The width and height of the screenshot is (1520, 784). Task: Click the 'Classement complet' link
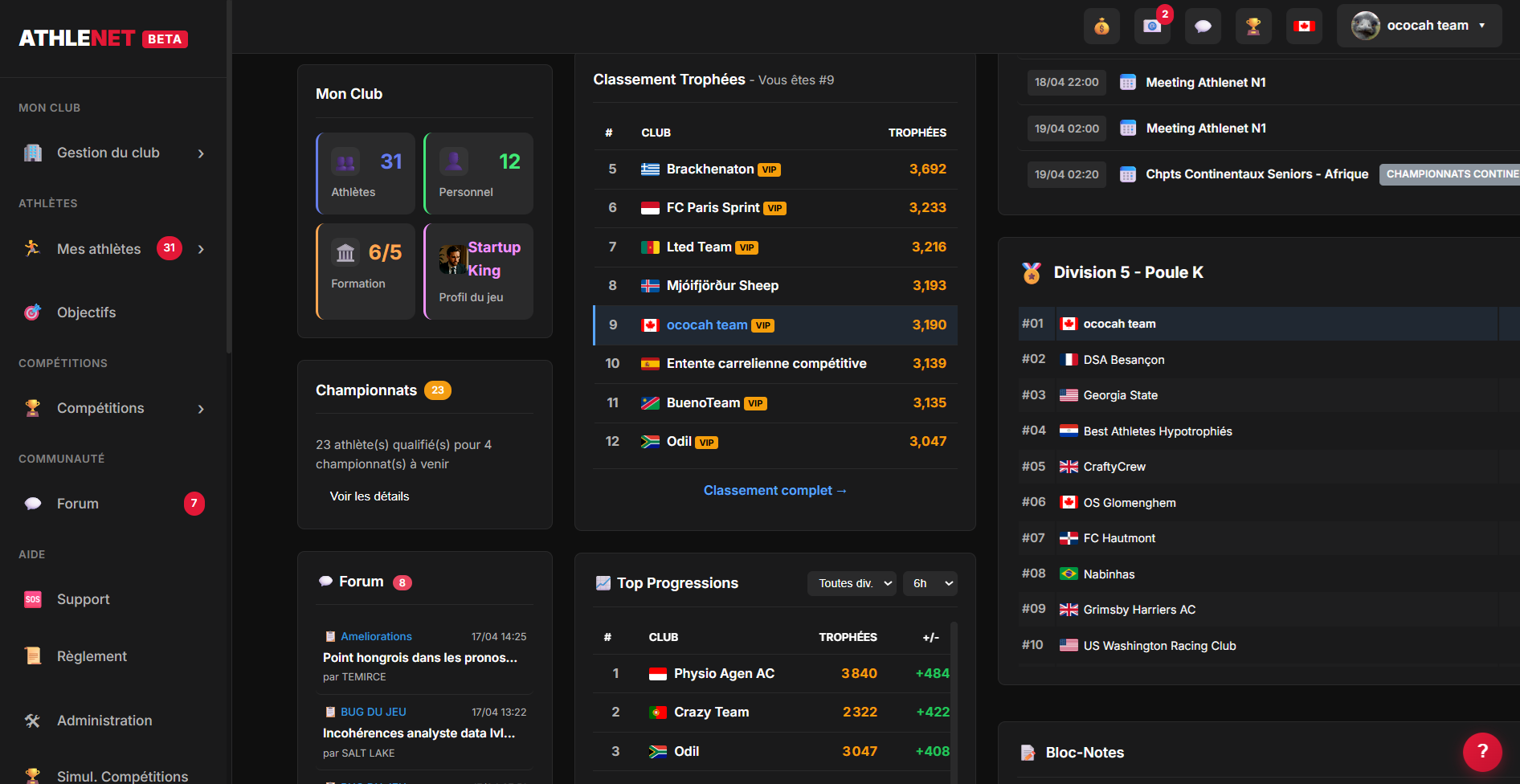tap(774, 490)
